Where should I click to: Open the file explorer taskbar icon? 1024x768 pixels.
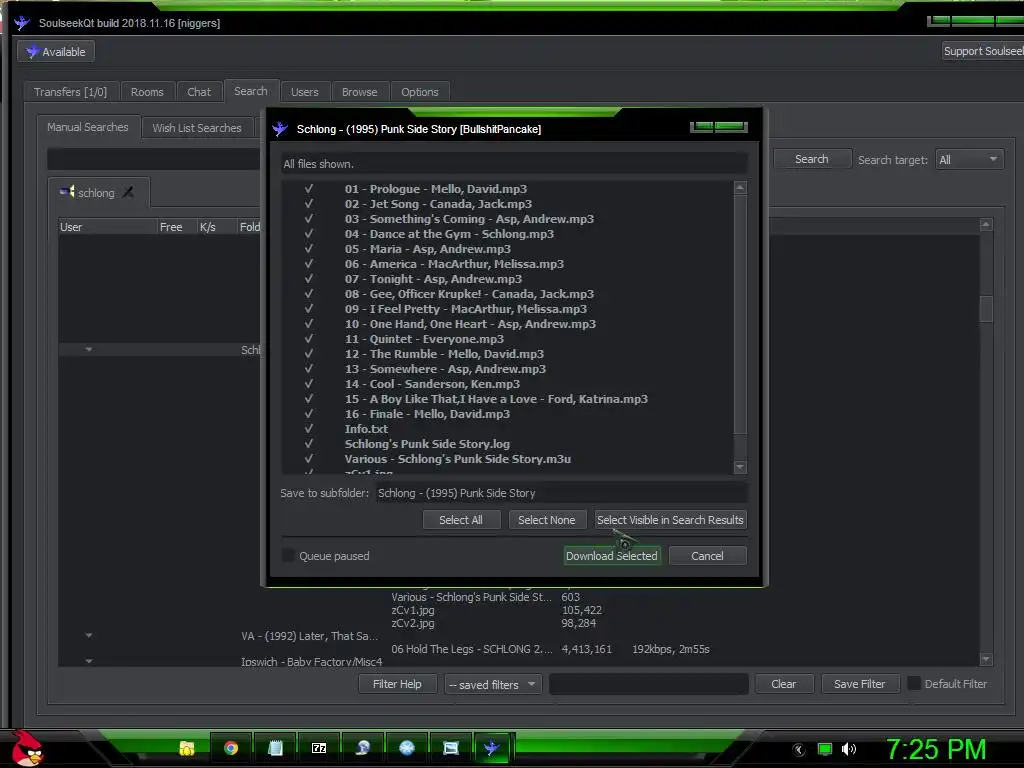pos(187,748)
